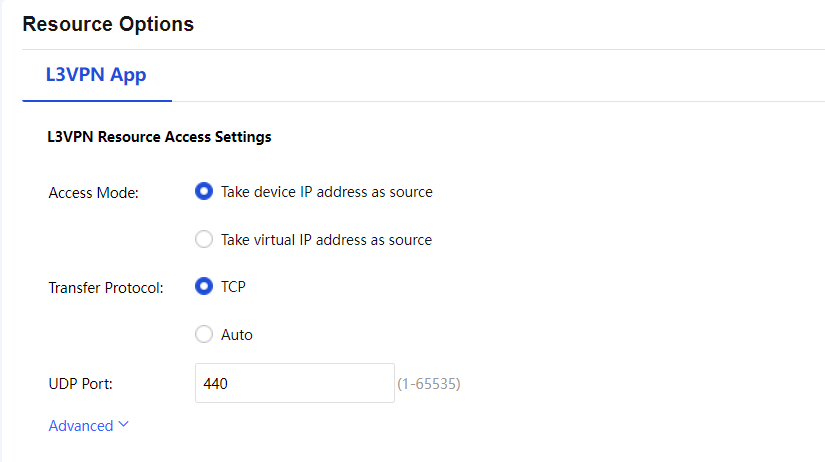This screenshot has width=825, height=462.
Task: Expand the Advanced section chevron arrow
Action: (x=124, y=424)
